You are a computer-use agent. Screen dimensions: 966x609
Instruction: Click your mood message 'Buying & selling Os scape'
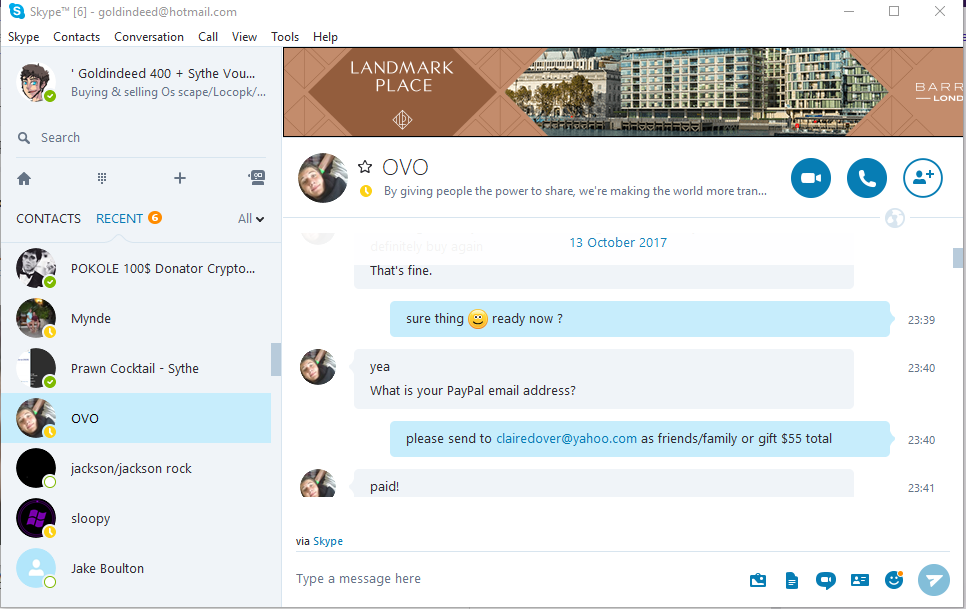point(168,92)
